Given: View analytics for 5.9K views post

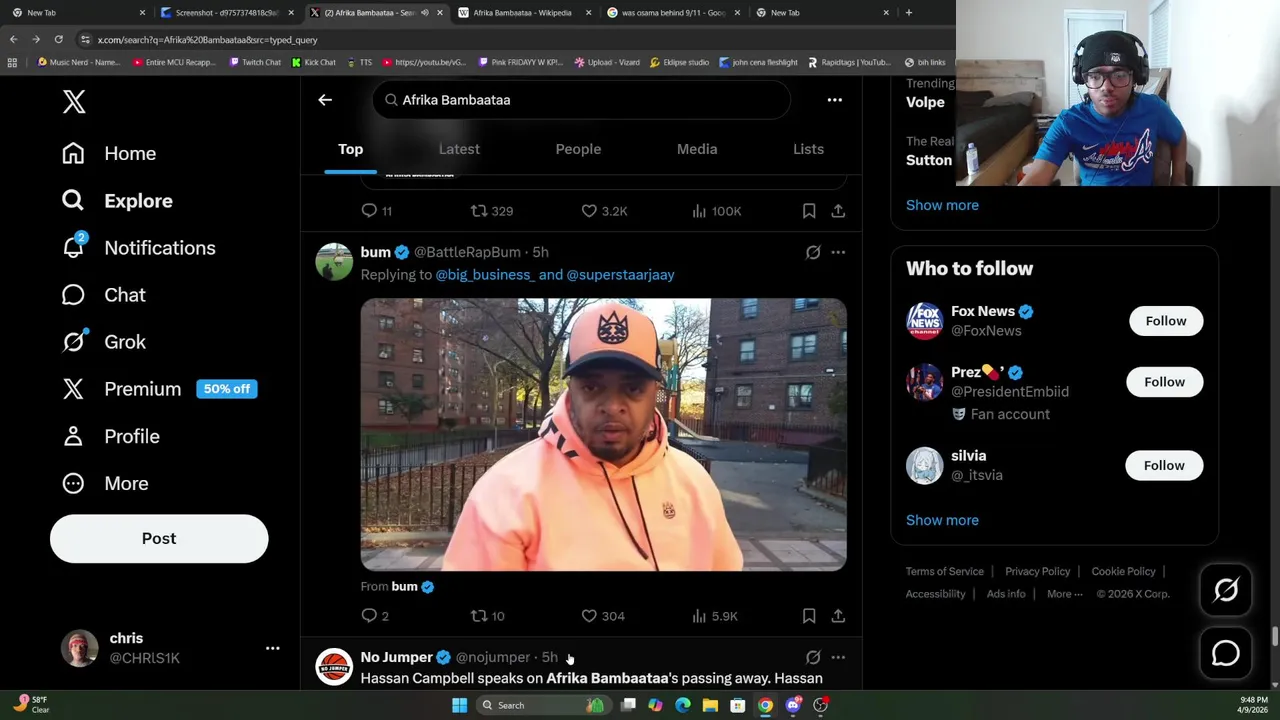Looking at the screenshot, I should [x=714, y=616].
